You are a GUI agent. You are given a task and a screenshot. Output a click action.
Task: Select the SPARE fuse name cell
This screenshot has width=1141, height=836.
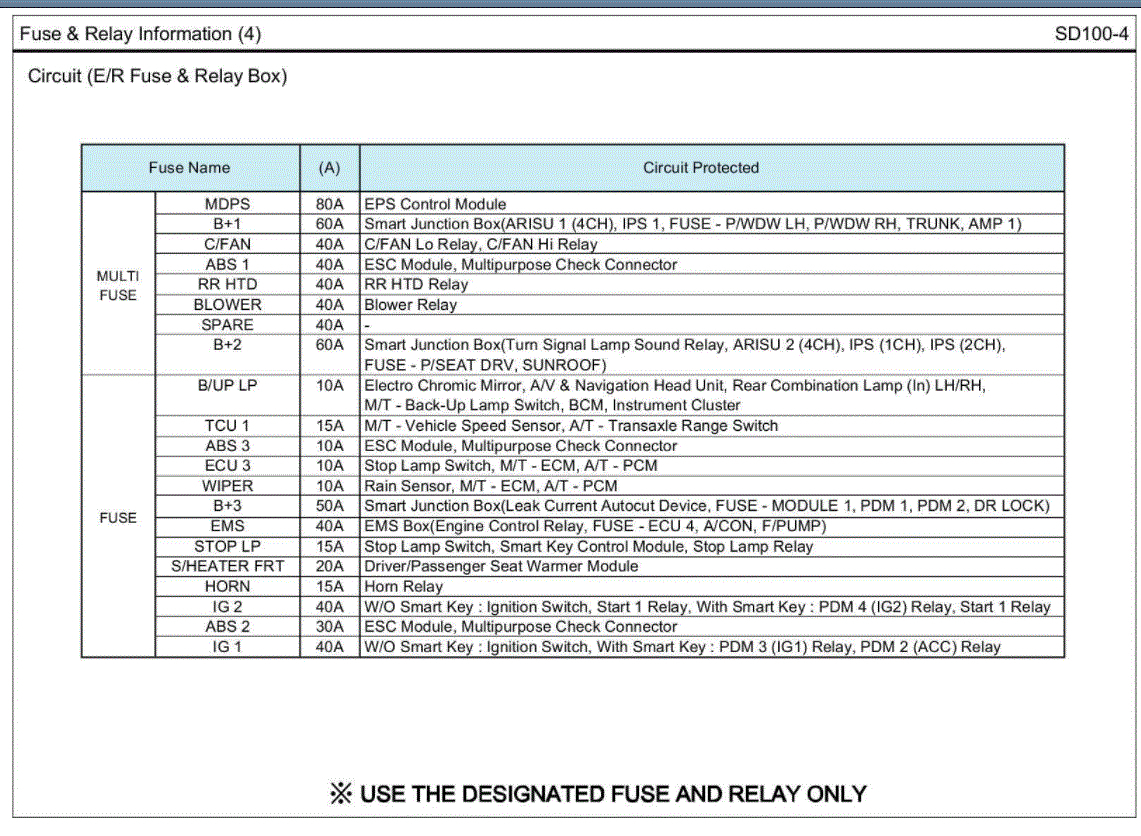(x=227, y=325)
